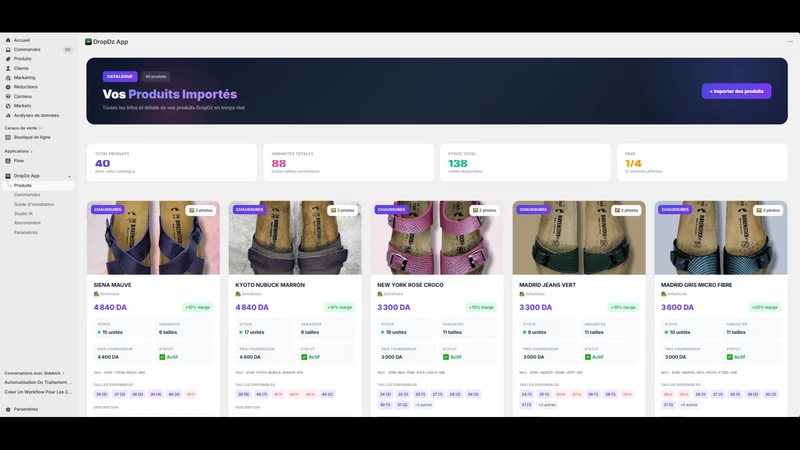This screenshot has width=800, height=450.
Task: Click the +20% marge badge on MADRID GRIS MICRO FIBRE
Action: (x=765, y=307)
